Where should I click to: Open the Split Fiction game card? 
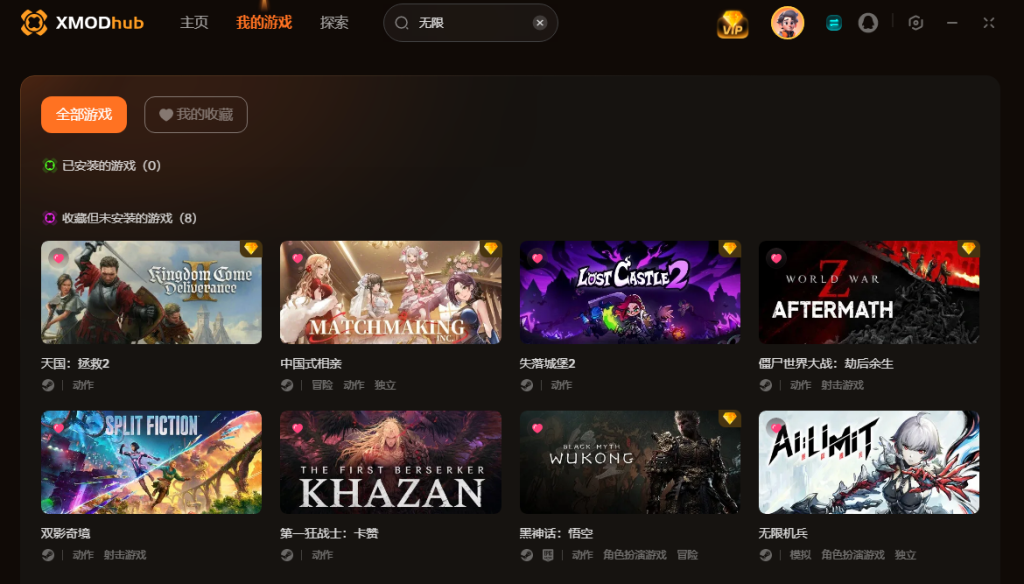click(x=152, y=462)
